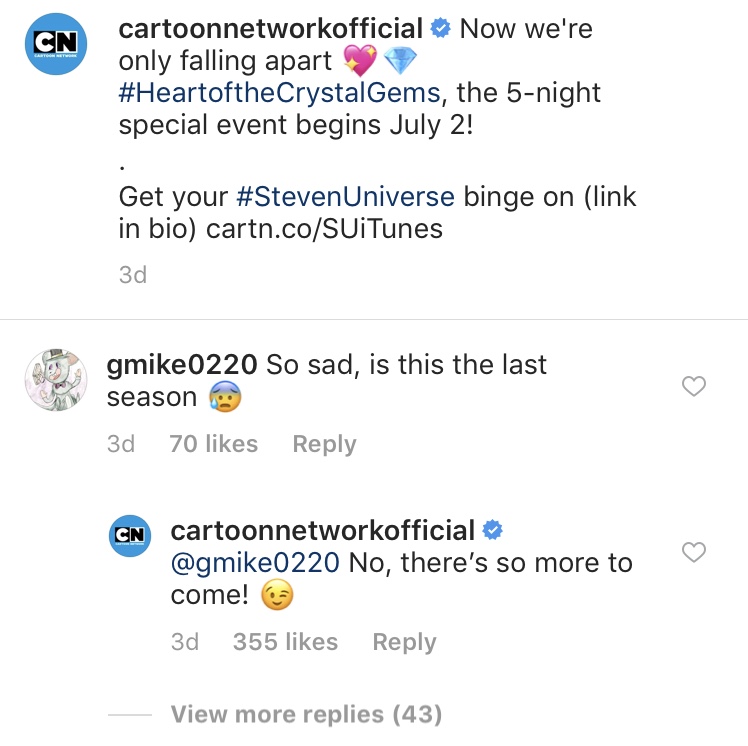View the 355 likes list
The height and width of the screenshot is (746, 748).
coord(285,642)
